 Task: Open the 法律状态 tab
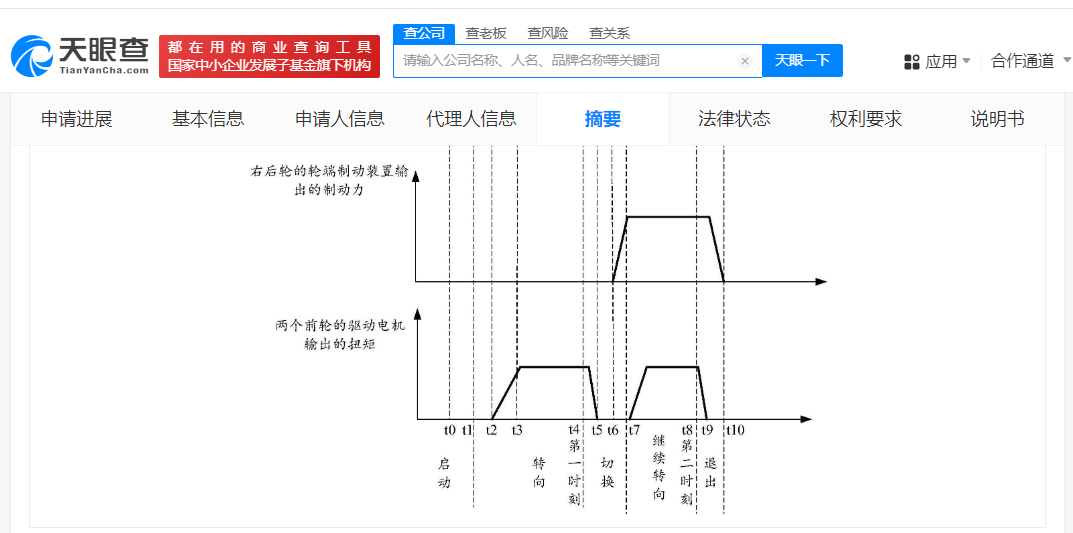click(734, 119)
